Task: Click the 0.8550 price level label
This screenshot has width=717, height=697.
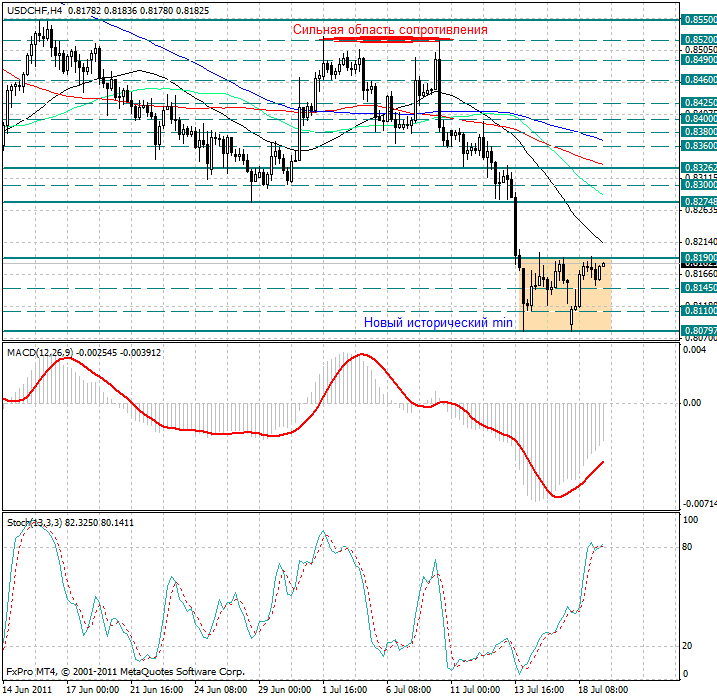Action: (x=698, y=19)
